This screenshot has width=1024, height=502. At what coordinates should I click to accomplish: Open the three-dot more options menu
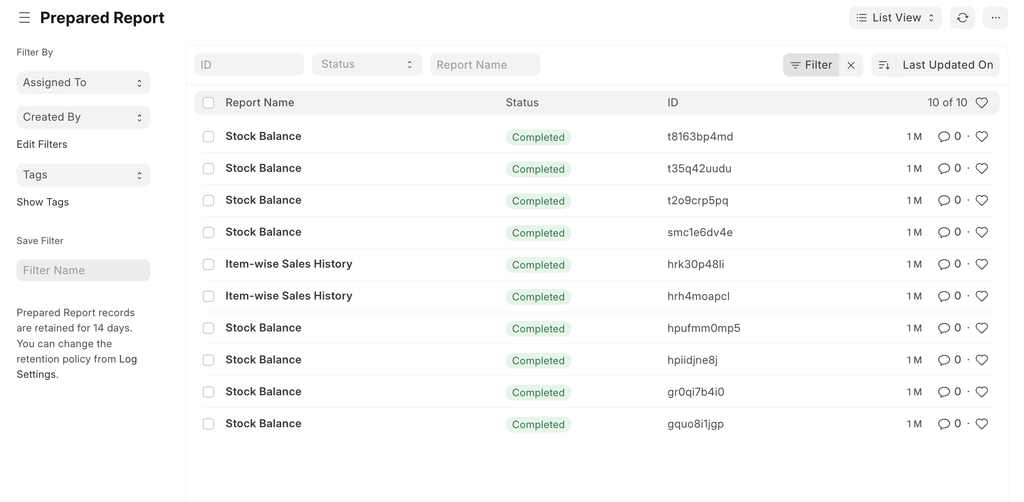click(995, 18)
